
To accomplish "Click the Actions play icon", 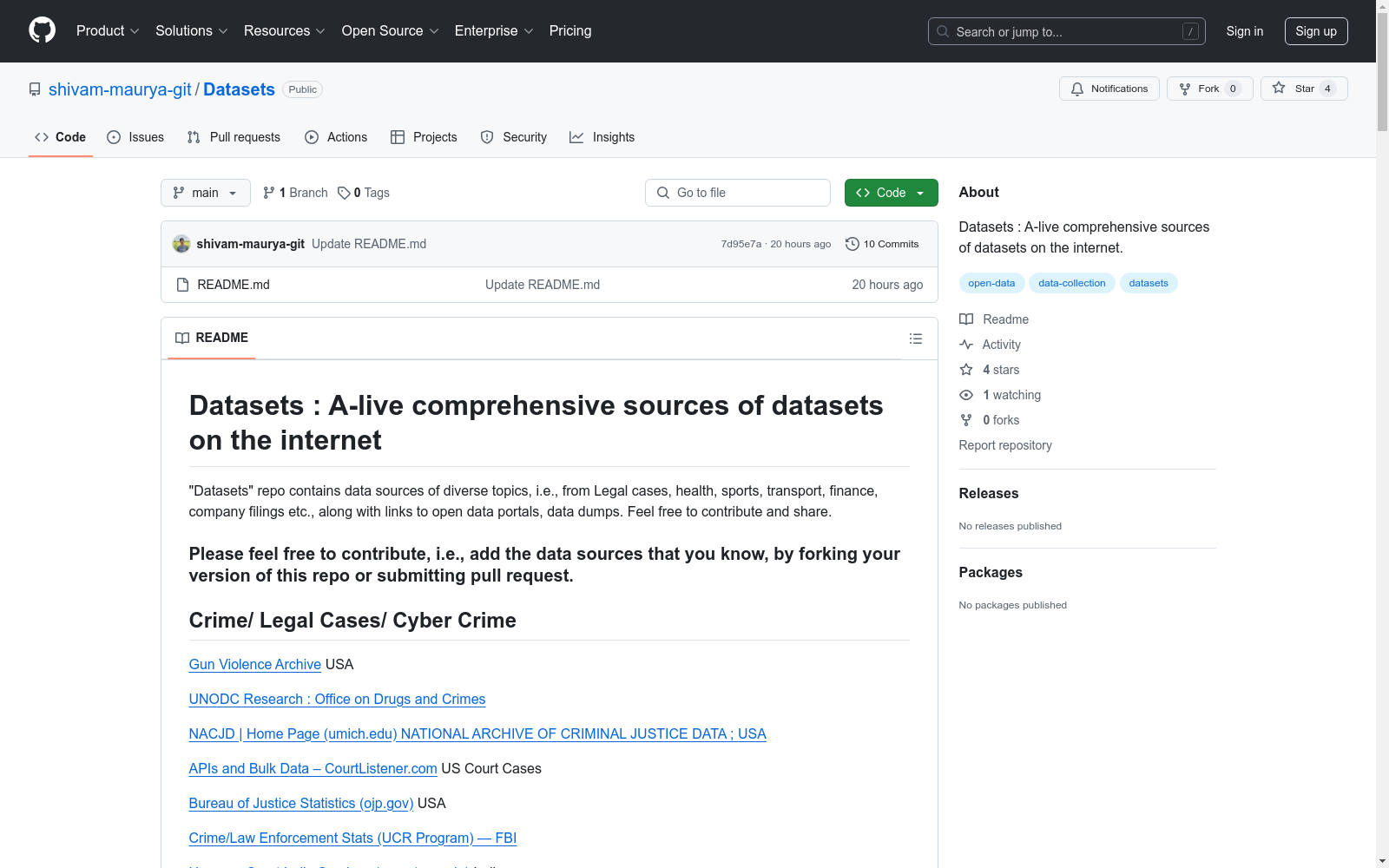I will [312, 137].
